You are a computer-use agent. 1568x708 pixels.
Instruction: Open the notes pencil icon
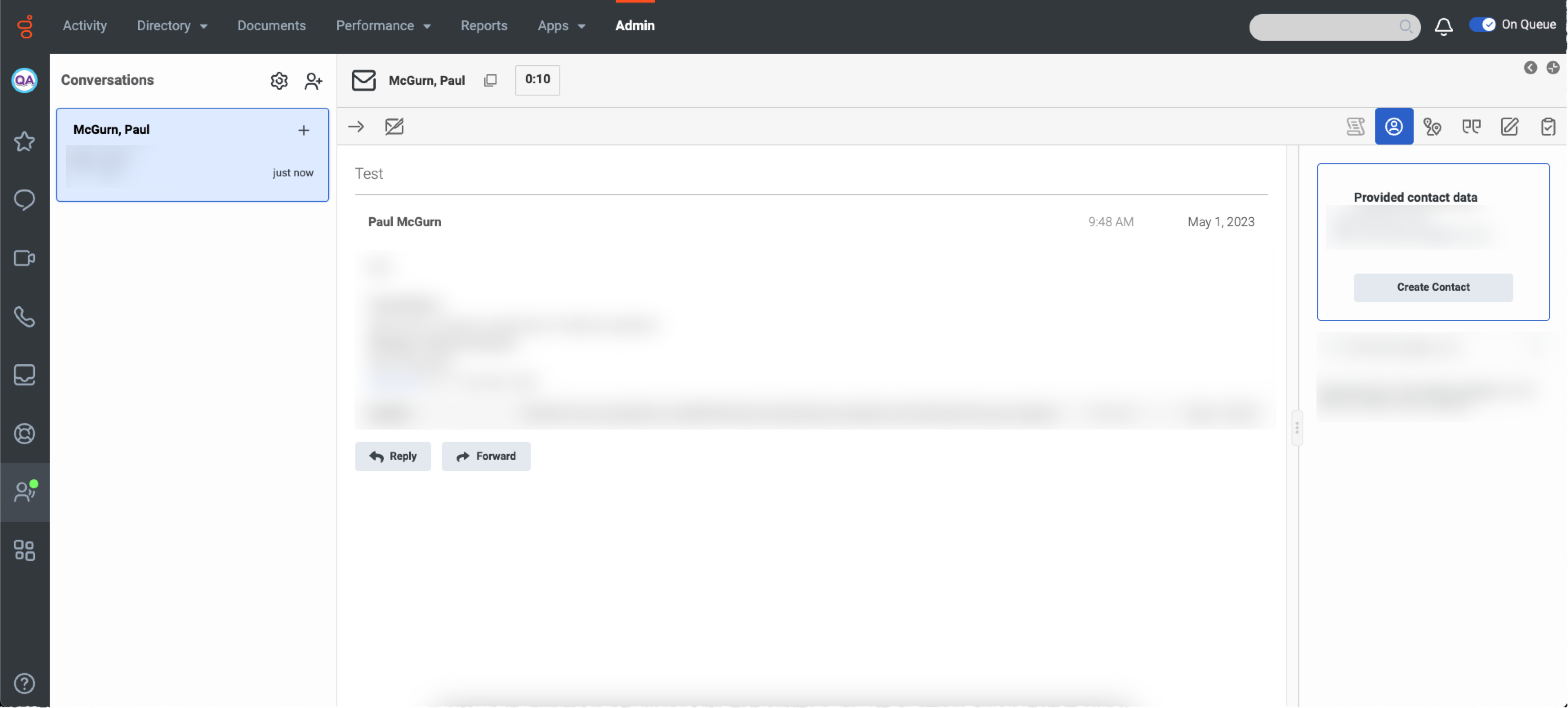(x=1510, y=127)
